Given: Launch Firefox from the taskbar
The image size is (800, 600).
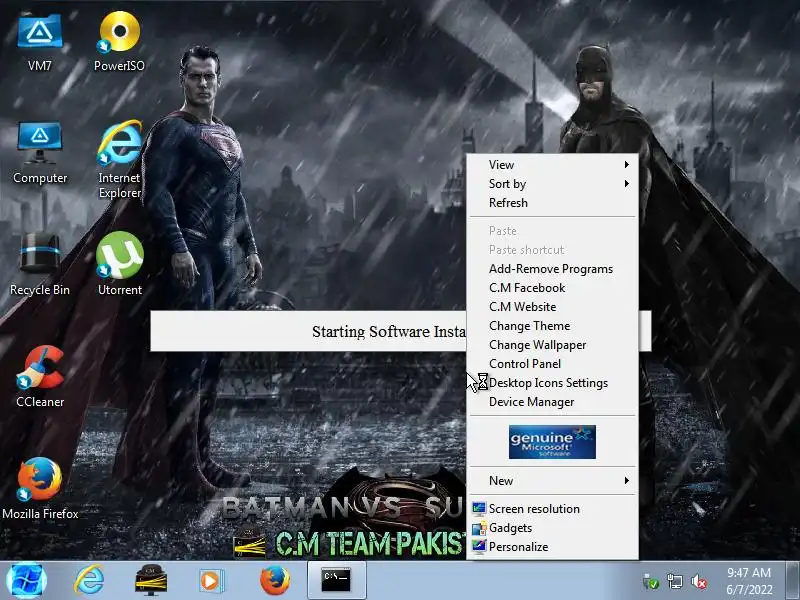Looking at the screenshot, I should (x=274, y=581).
